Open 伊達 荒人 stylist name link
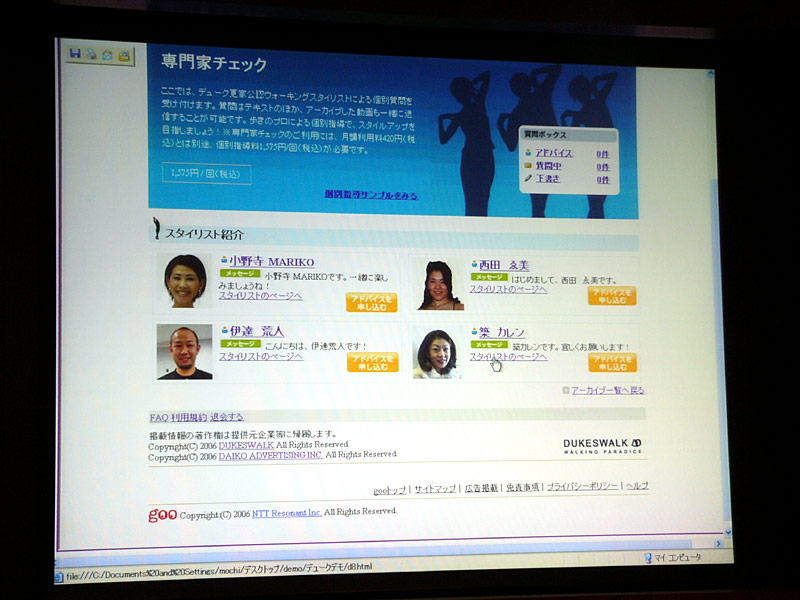800x600 pixels. [257, 331]
